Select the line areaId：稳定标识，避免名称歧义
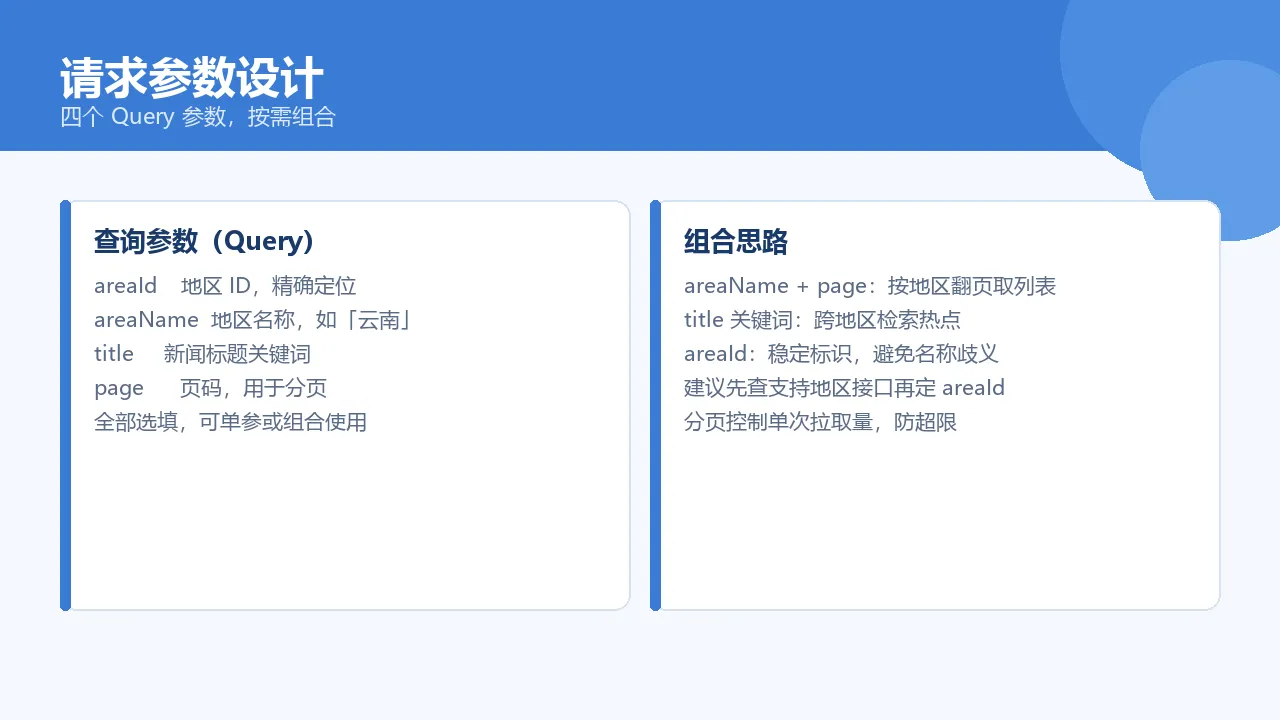 842,354
